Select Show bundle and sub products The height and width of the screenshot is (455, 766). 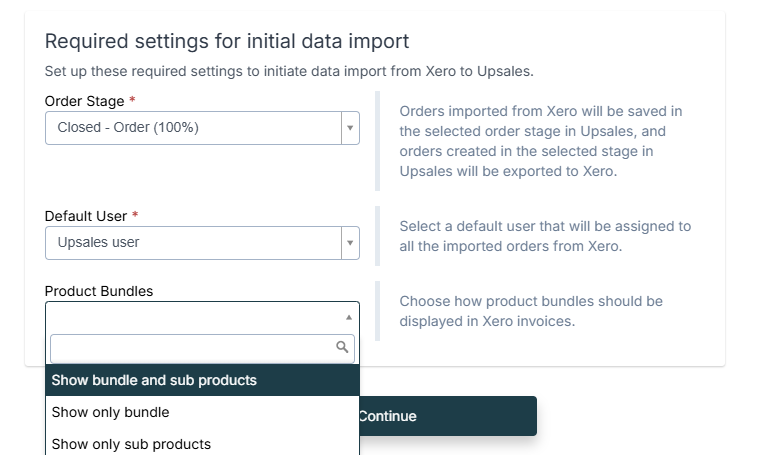pos(202,380)
